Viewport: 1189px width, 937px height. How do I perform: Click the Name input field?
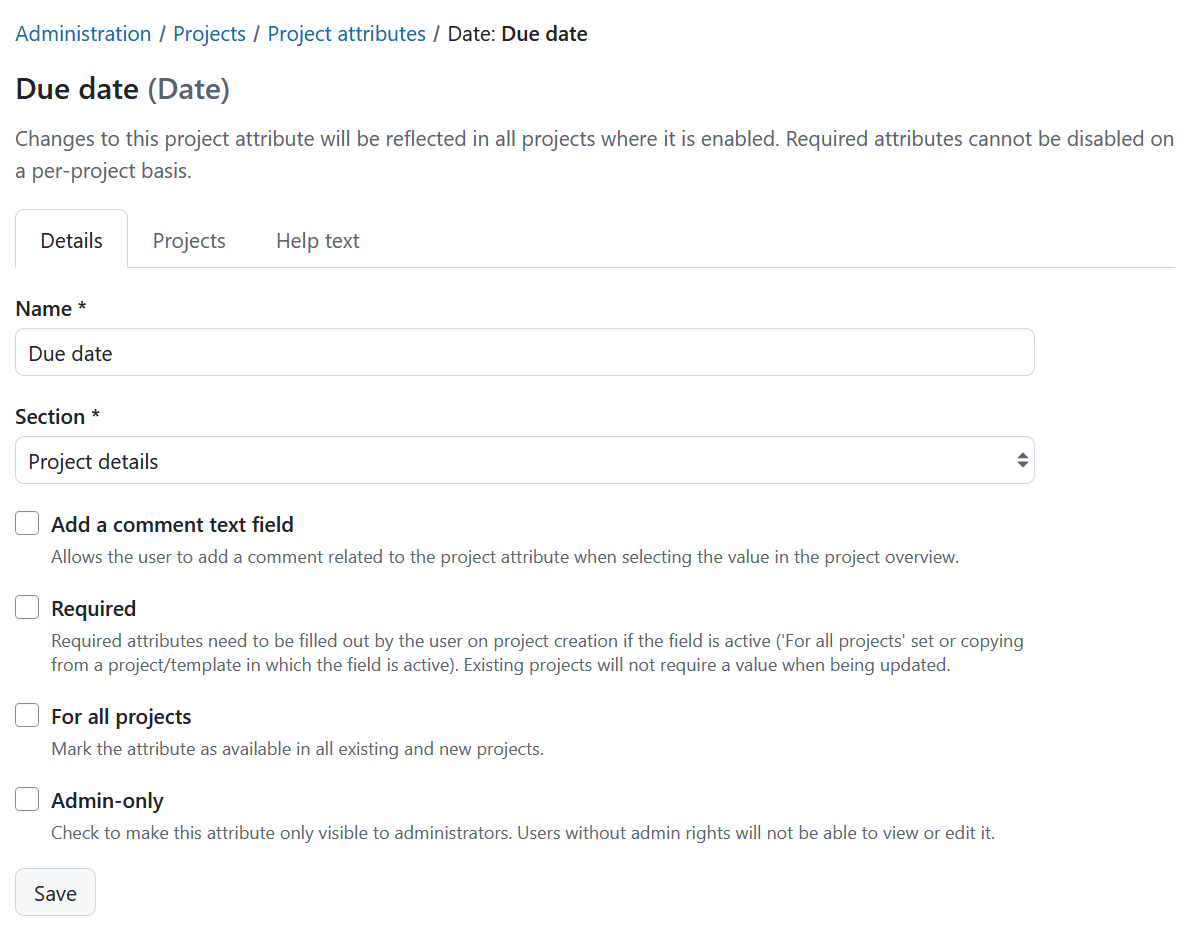tap(524, 353)
